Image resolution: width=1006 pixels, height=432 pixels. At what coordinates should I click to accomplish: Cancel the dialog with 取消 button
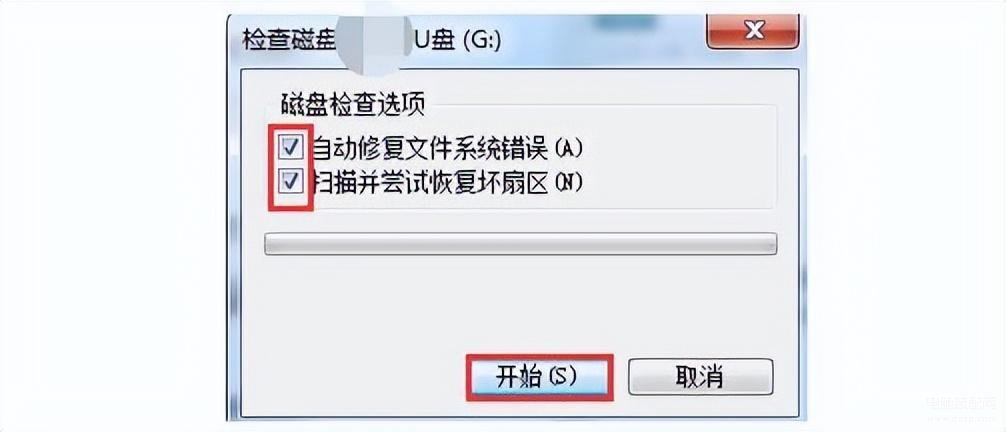[x=701, y=377]
